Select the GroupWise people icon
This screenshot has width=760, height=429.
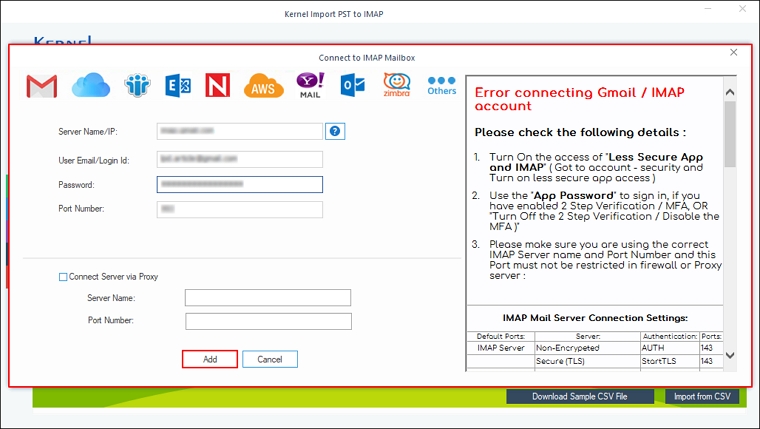click(138, 85)
